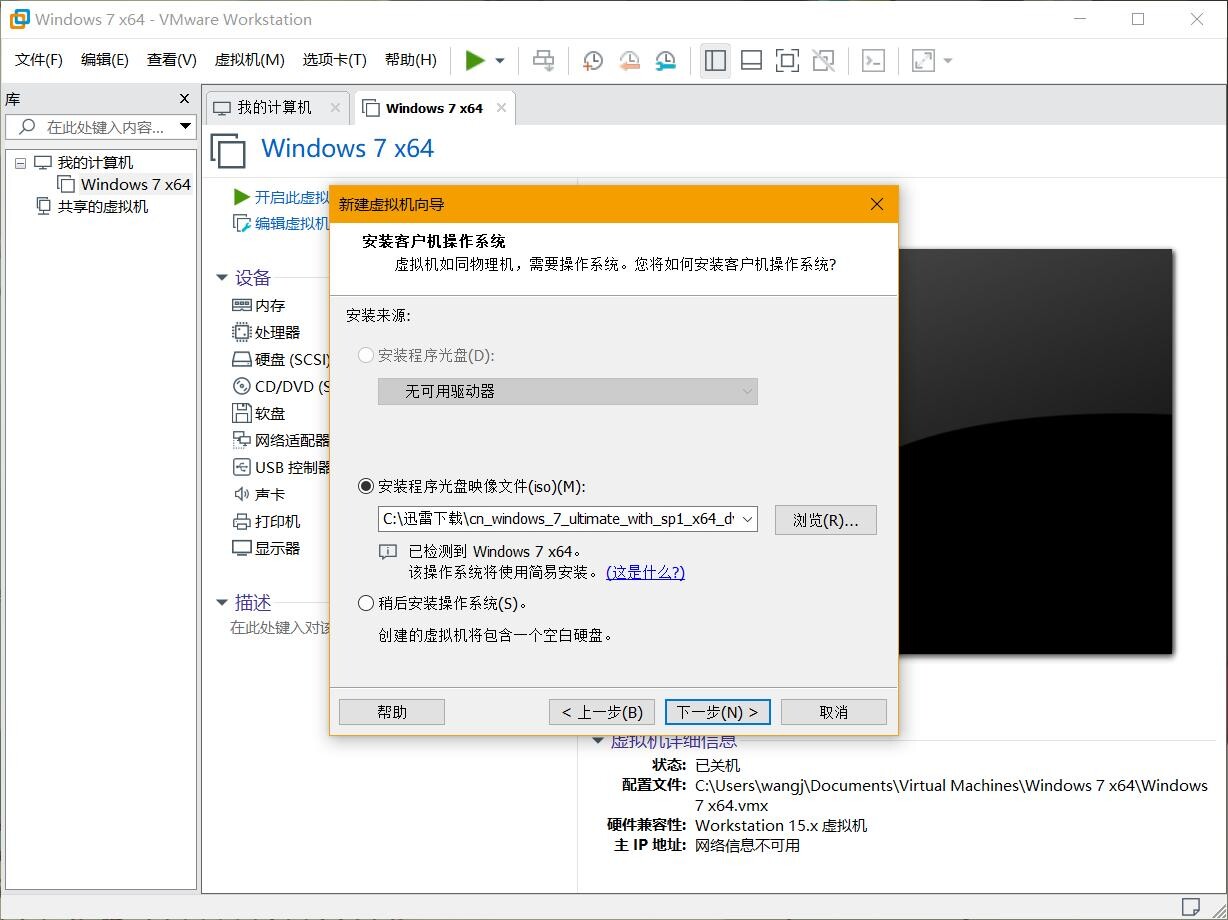Screen dimensions: 1228x920
Task: Power on the virtual machine from toolbar
Action: coord(475,61)
